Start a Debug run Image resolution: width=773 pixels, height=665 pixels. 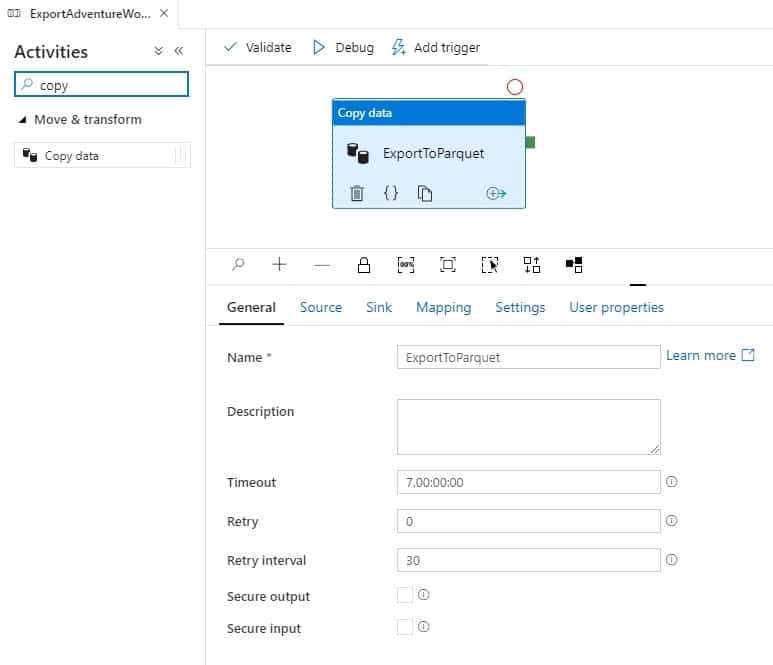(343, 47)
